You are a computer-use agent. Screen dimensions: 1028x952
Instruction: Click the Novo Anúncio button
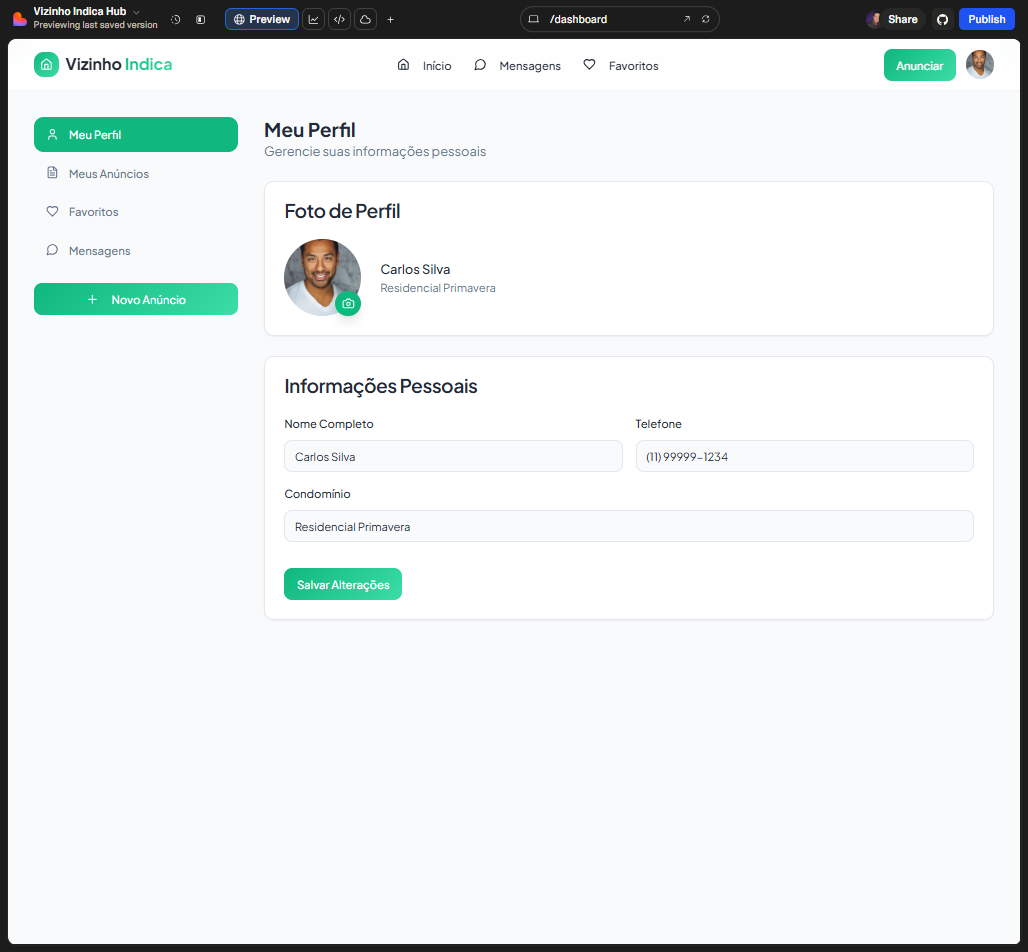tap(136, 300)
